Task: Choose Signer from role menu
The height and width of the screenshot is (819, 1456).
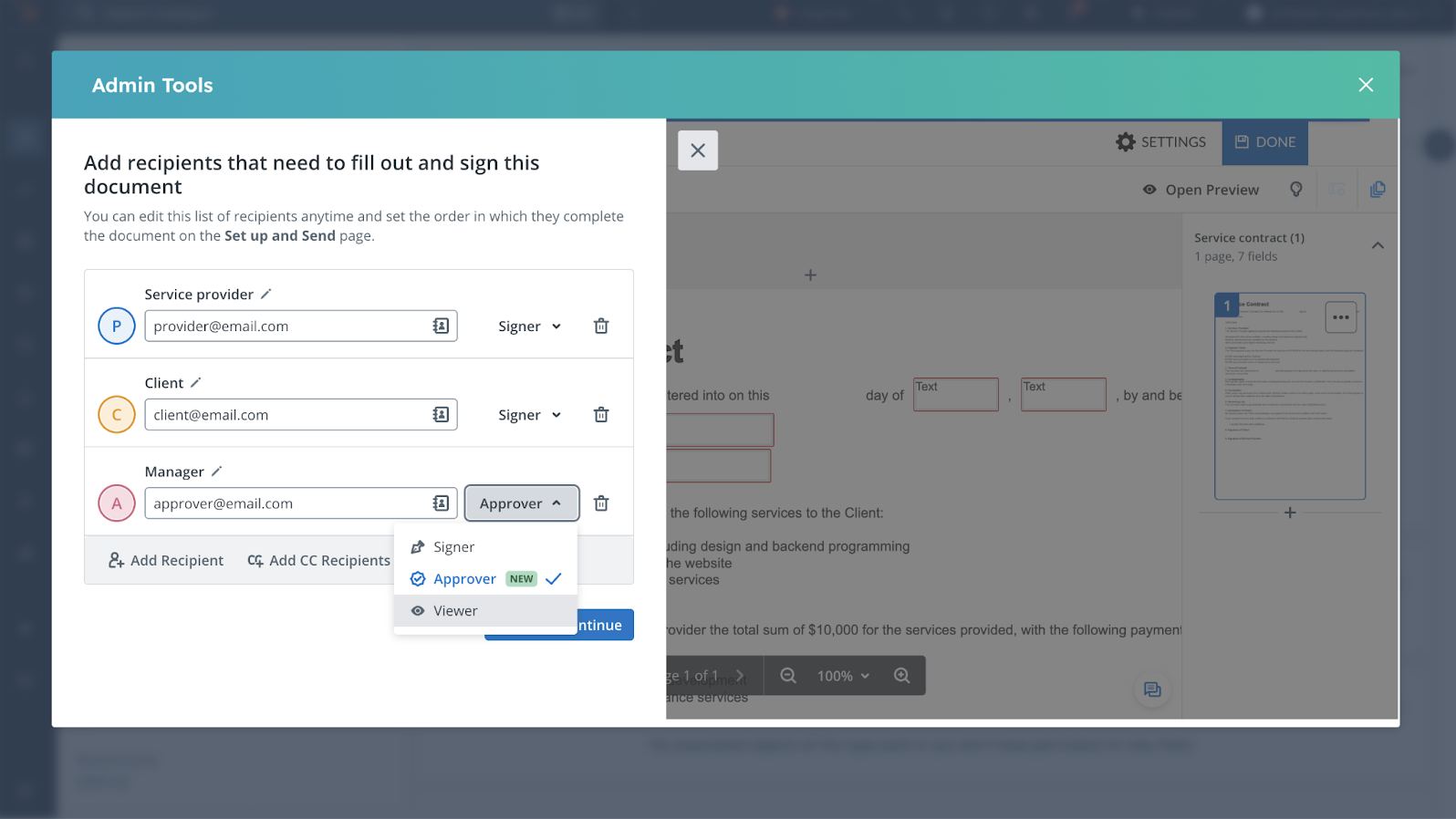Action: pos(485,546)
